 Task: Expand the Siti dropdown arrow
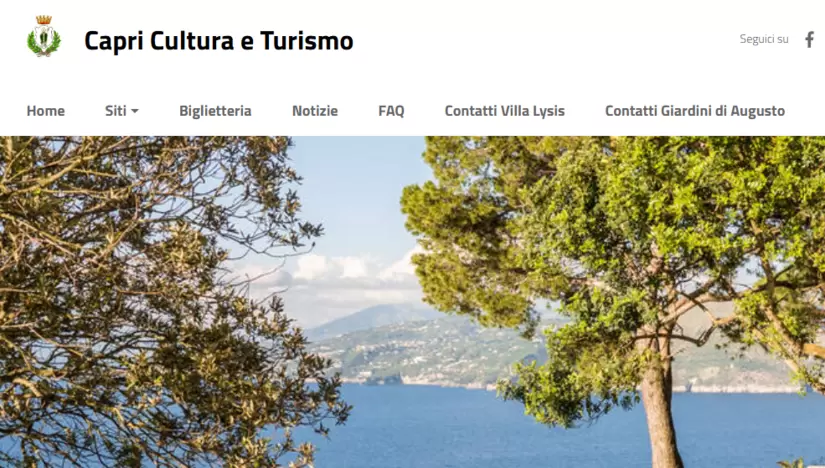pos(135,111)
